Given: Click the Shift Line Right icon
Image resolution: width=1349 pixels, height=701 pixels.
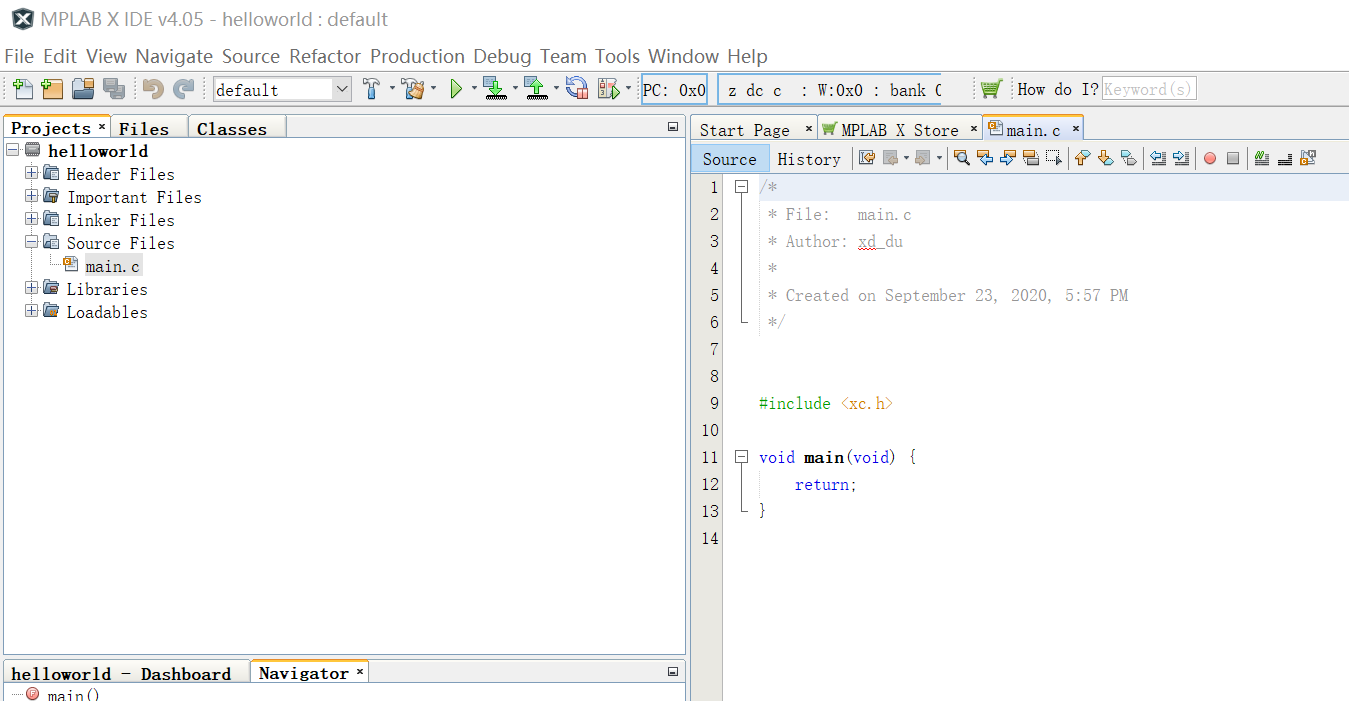Looking at the screenshot, I should pyautogui.click(x=1181, y=158).
